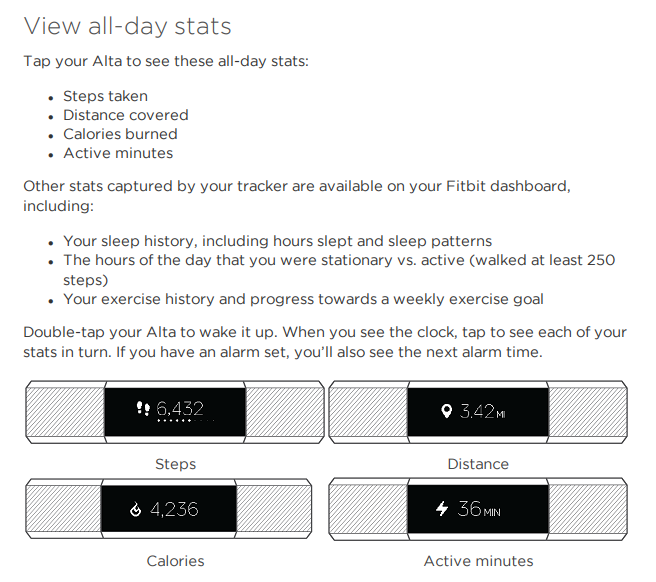Click the "Calories burned" bullet item
Image resolution: width=656 pixels, height=582 pixels.
point(120,134)
